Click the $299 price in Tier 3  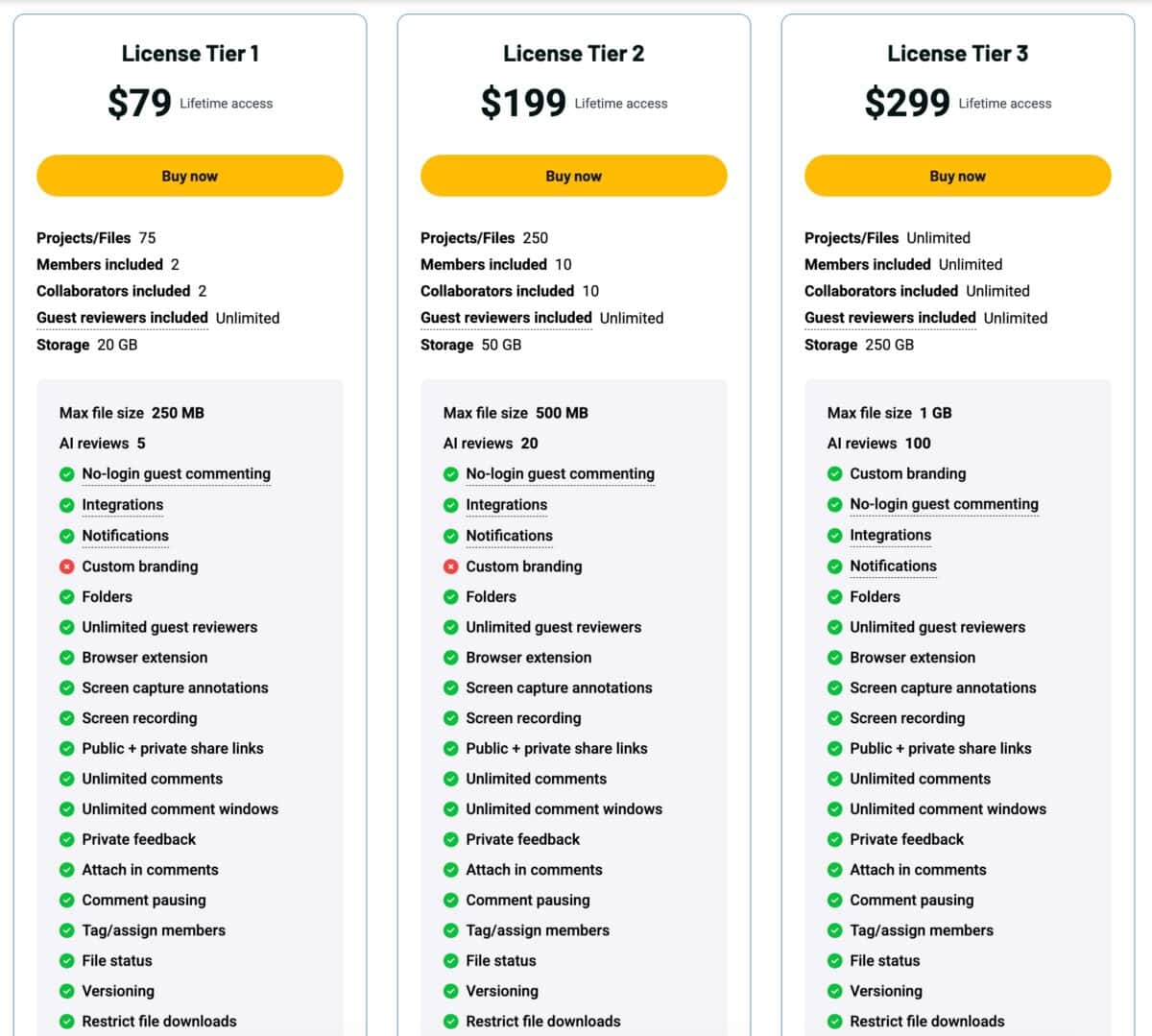pos(906,103)
